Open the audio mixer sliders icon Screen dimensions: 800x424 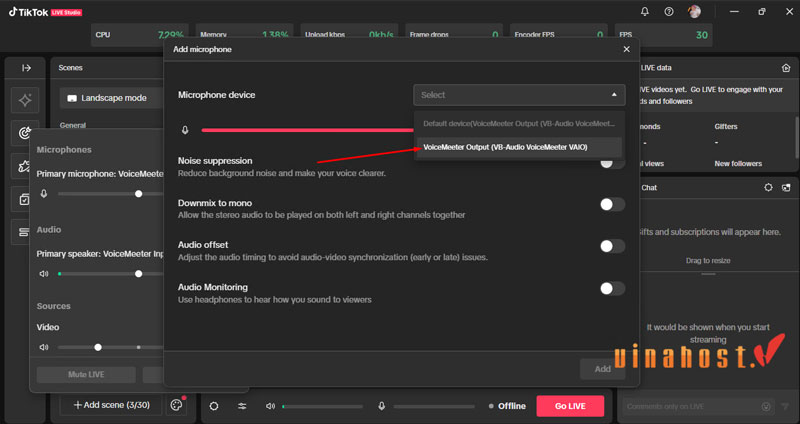click(242, 406)
